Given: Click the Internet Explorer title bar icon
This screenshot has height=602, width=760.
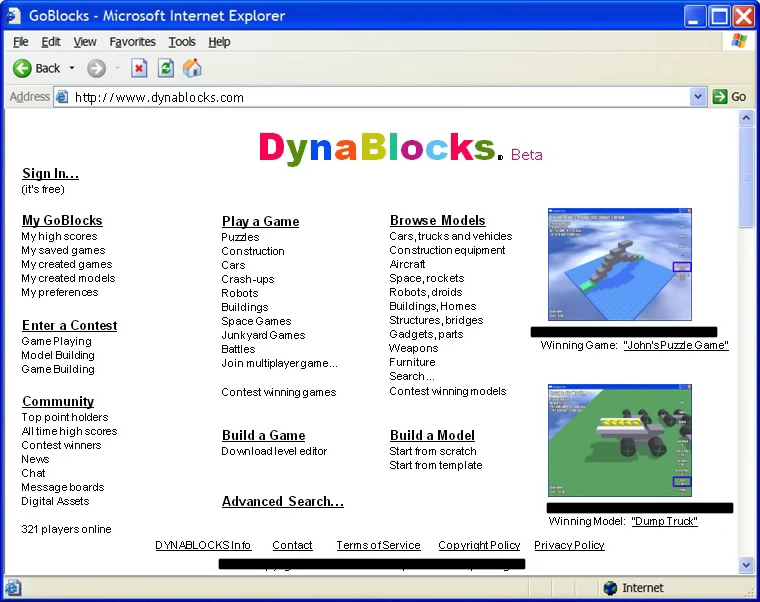Looking at the screenshot, I should point(13,16).
